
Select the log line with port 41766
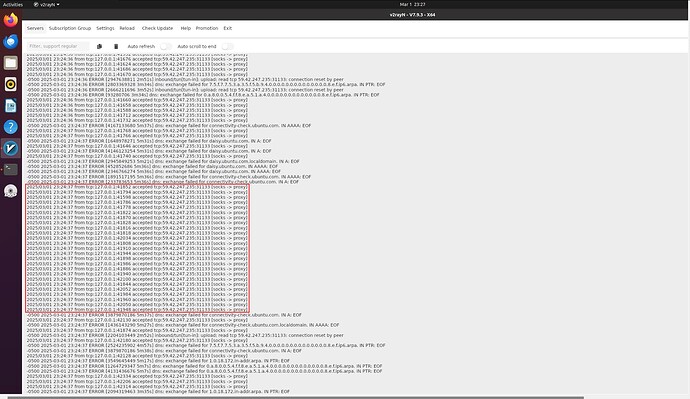[137, 136]
